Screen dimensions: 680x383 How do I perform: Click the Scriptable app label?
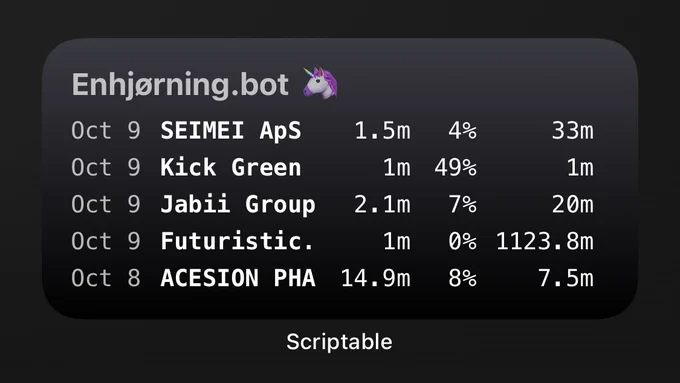[x=340, y=342]
